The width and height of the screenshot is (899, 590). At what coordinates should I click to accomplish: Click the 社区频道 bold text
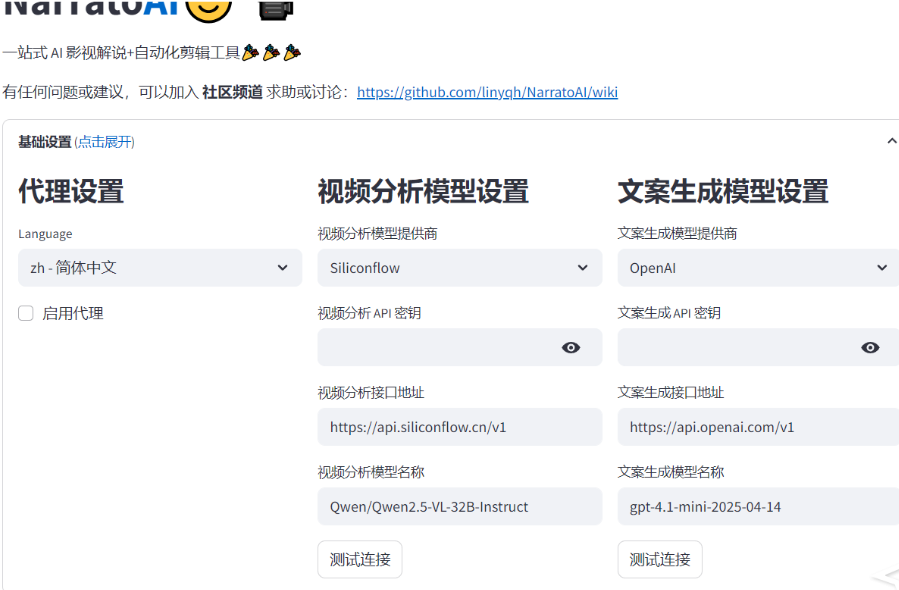point(232,92)
